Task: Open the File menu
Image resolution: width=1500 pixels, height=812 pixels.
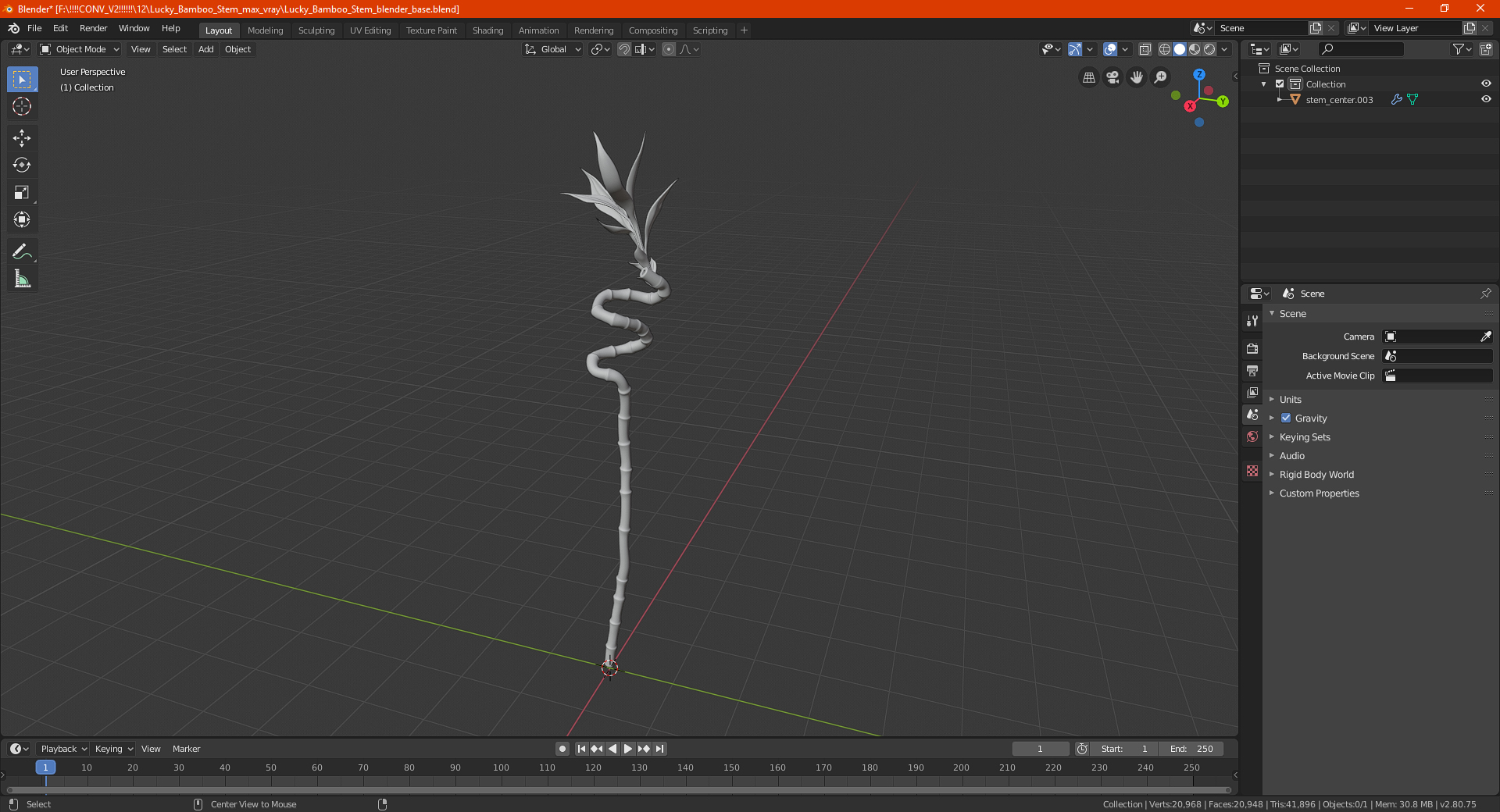Action: [x=34, y=28]
